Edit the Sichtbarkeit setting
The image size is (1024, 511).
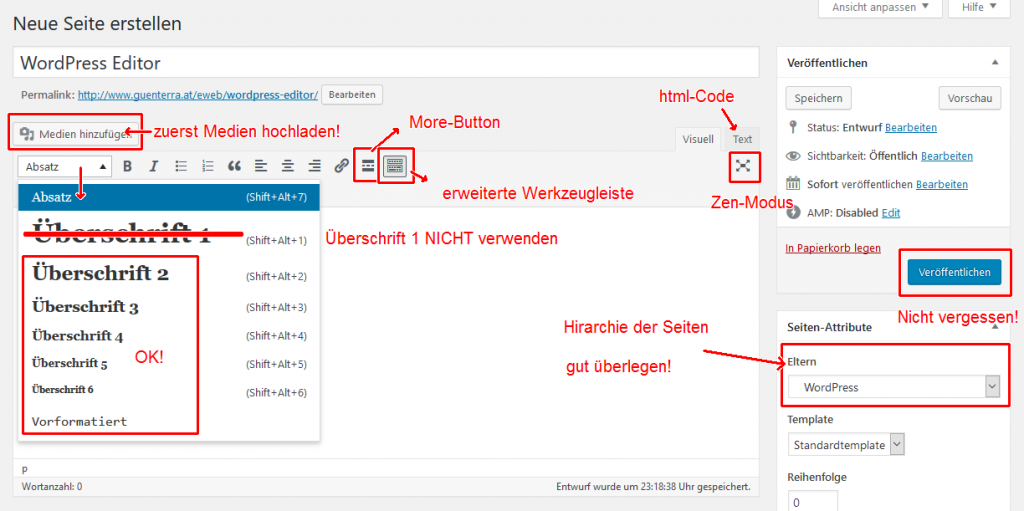pos(947,156)
